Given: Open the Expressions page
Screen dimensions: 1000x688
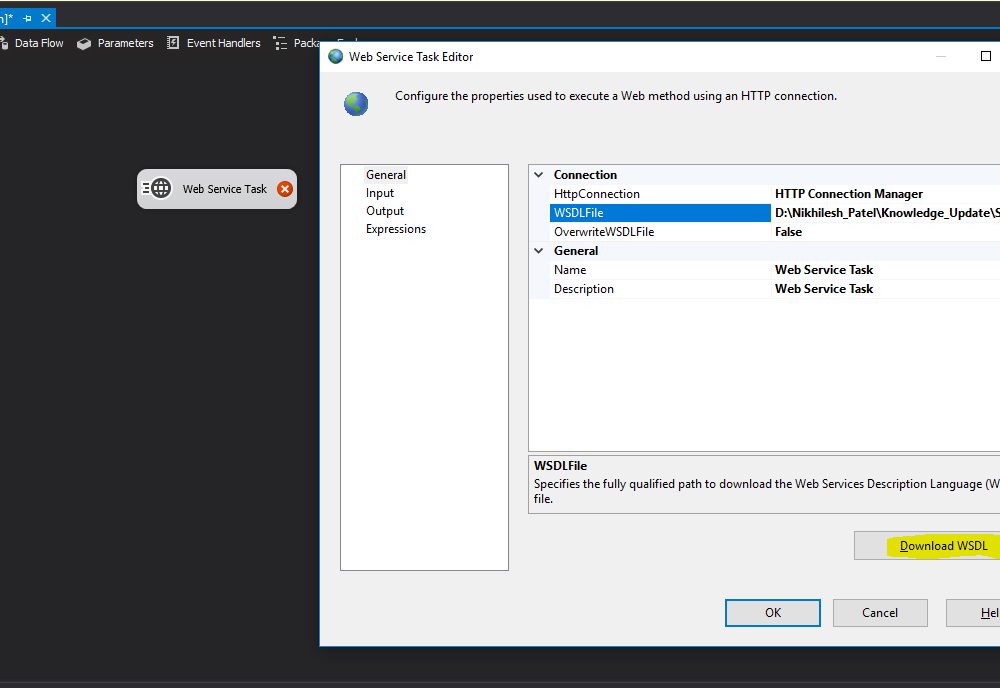Looking at the screenshot, I should pyautogui.click(x=396, y=229).
